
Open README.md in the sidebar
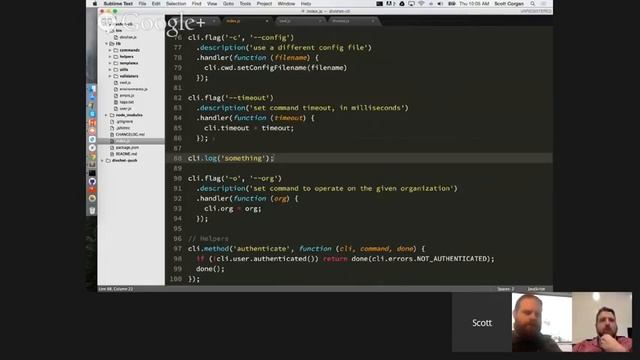[126, 154]
